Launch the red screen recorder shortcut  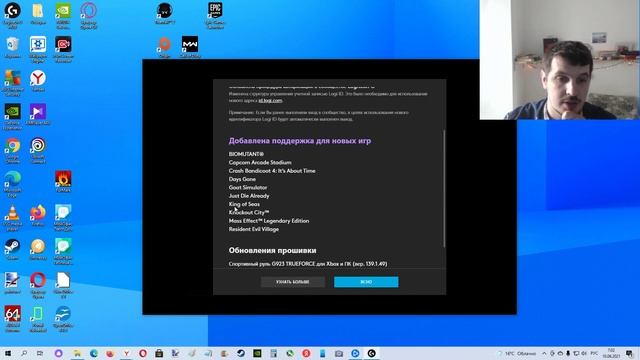(63, 49)
